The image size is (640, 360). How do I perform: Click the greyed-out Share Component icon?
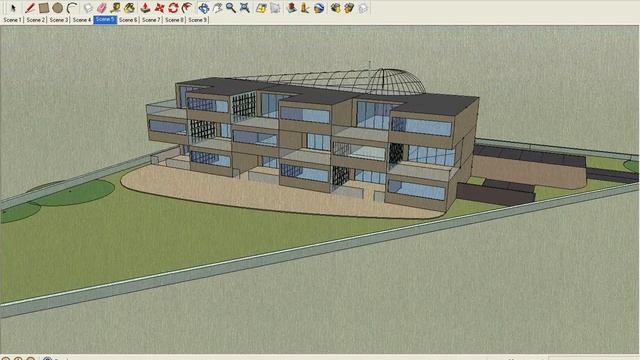click(363, 8)
